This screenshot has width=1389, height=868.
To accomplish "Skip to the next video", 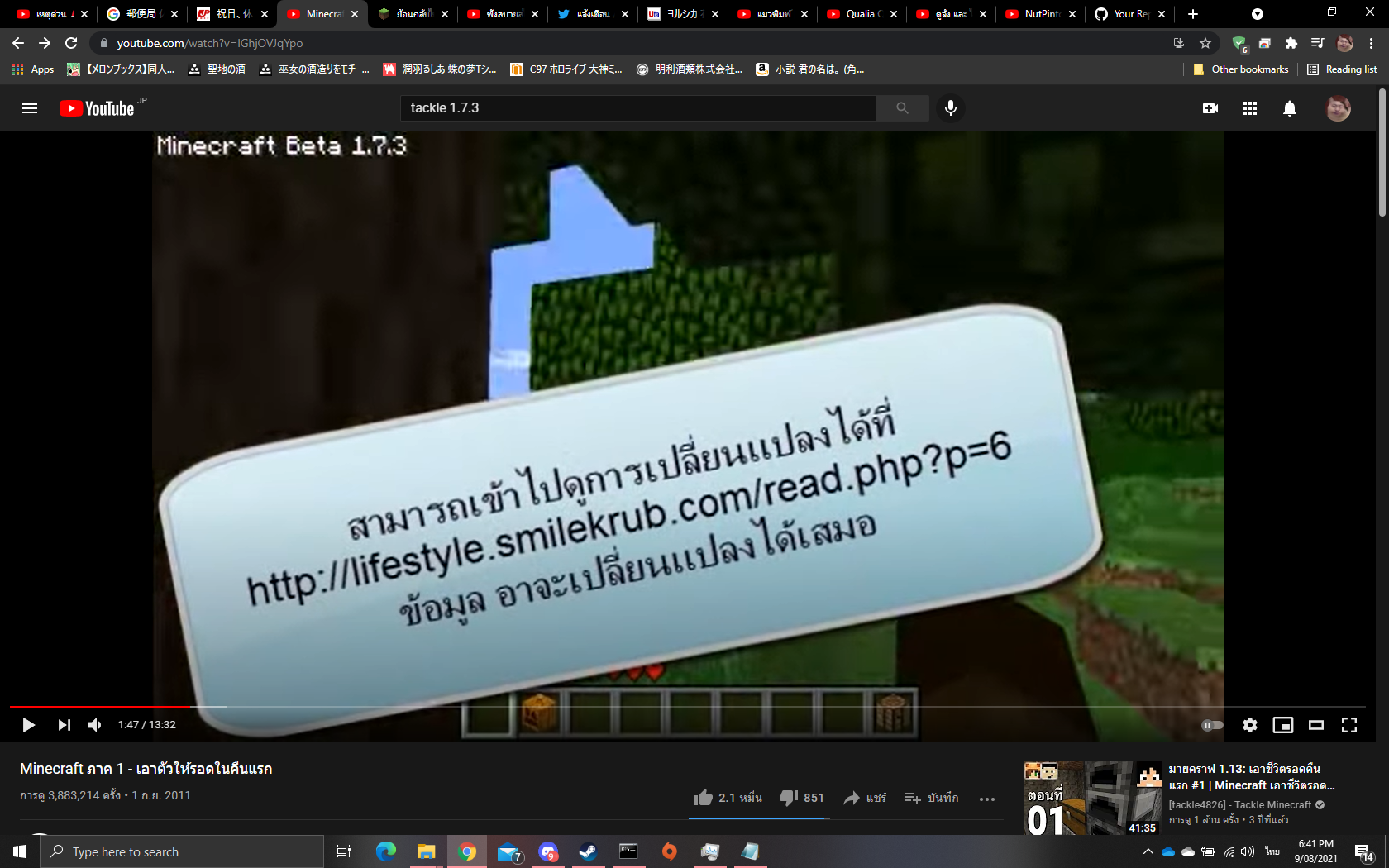I will (64, 725).
